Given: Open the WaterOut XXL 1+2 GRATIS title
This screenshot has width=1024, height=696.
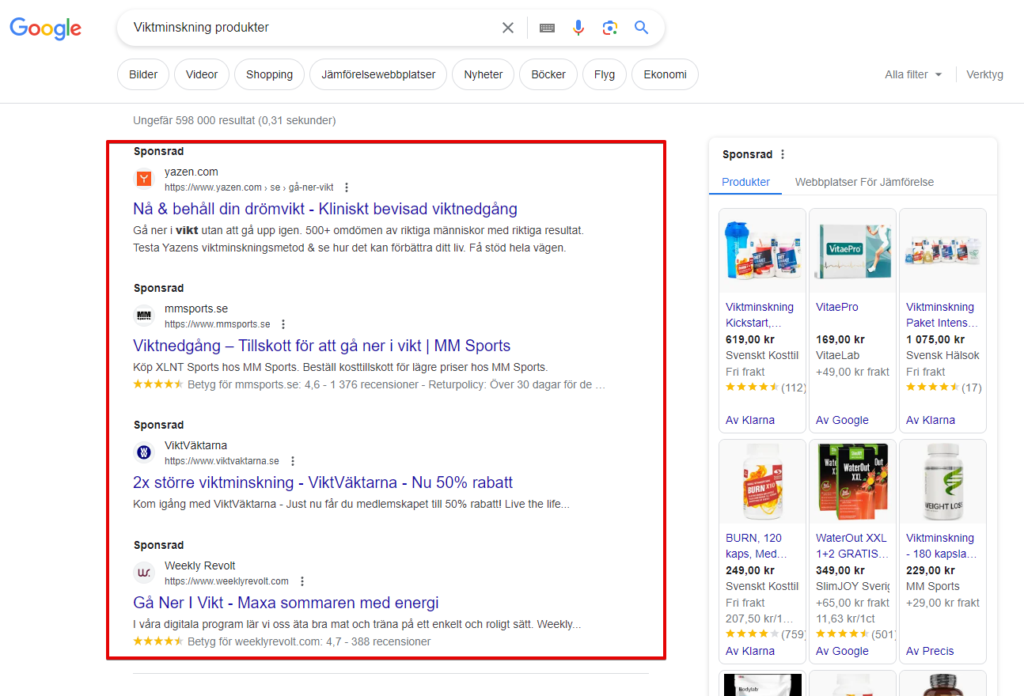Looking at the screenshot, I should [x=852, y=546].
